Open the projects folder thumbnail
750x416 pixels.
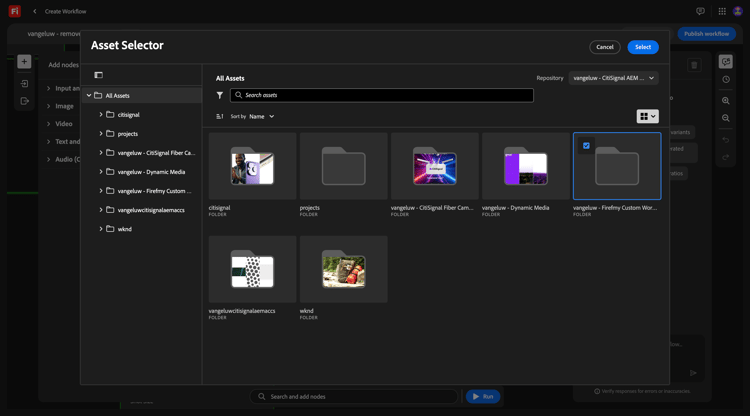343,166
